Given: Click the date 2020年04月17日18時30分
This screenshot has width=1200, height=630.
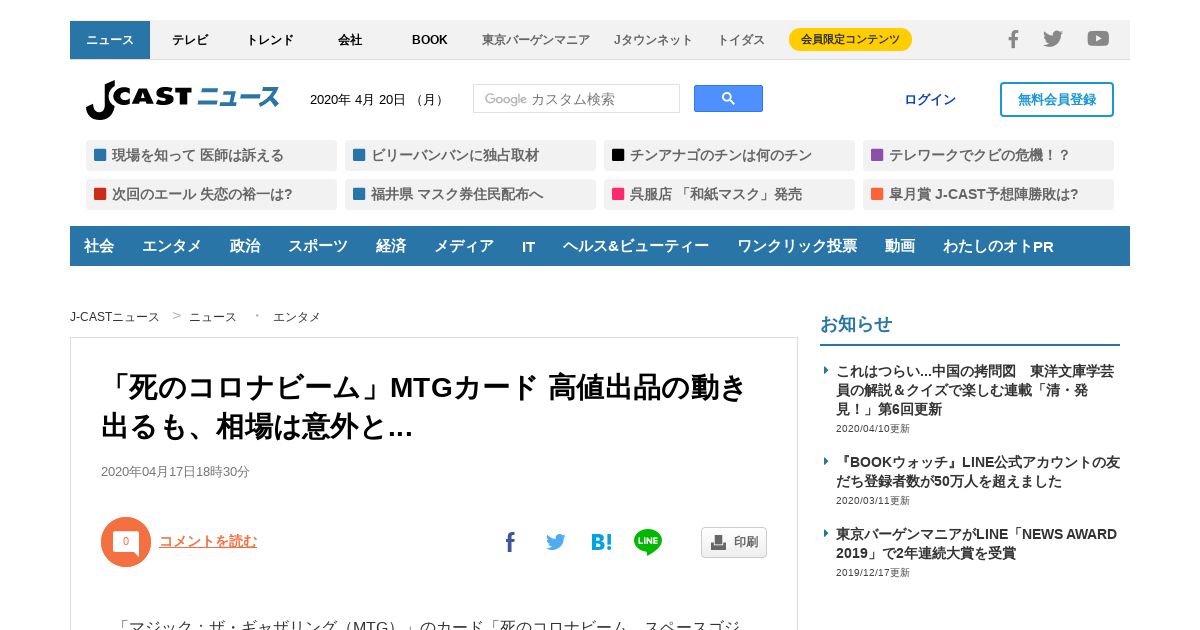Looking at the screenshot, I should (175, 472).
